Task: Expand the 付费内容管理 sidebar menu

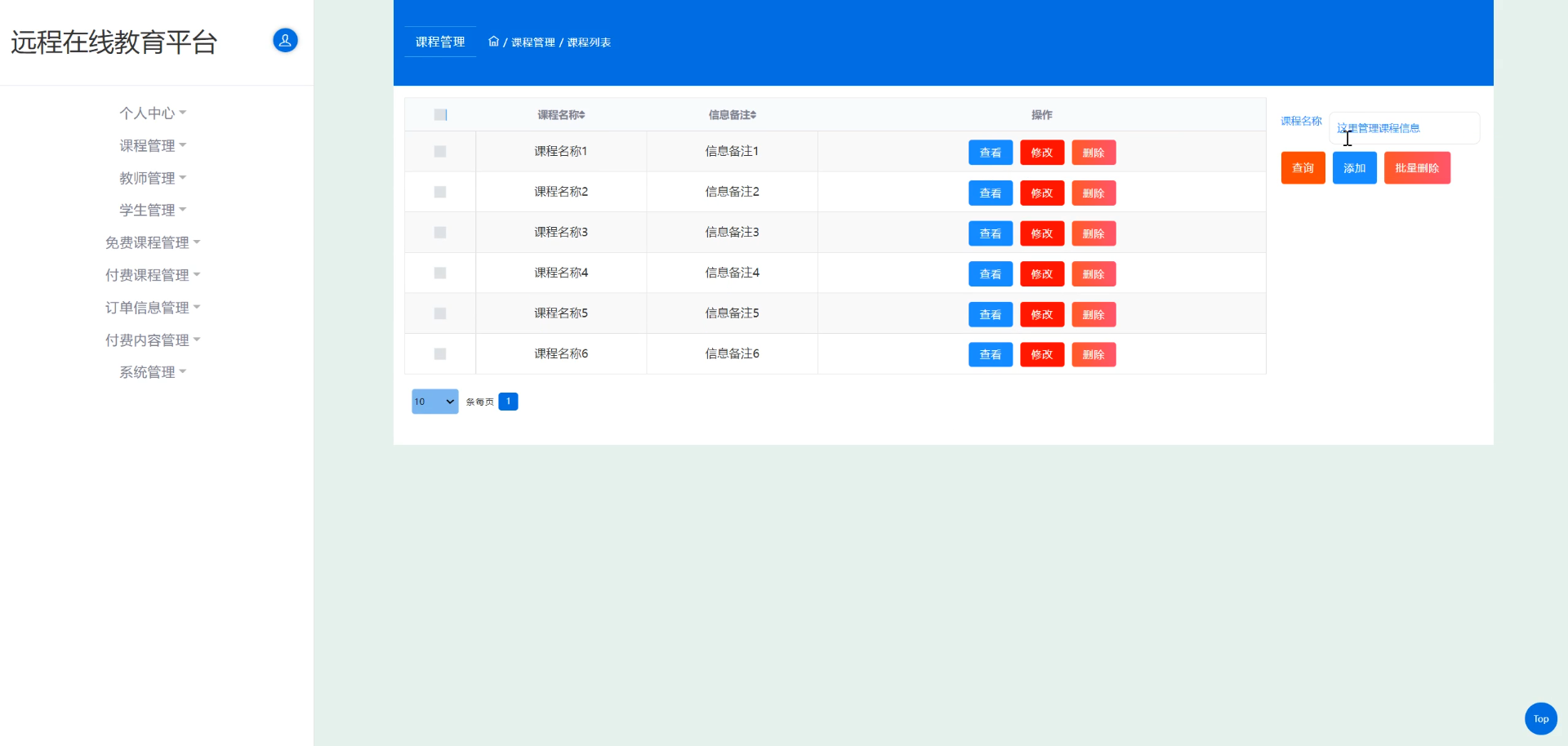Action: 153,340
